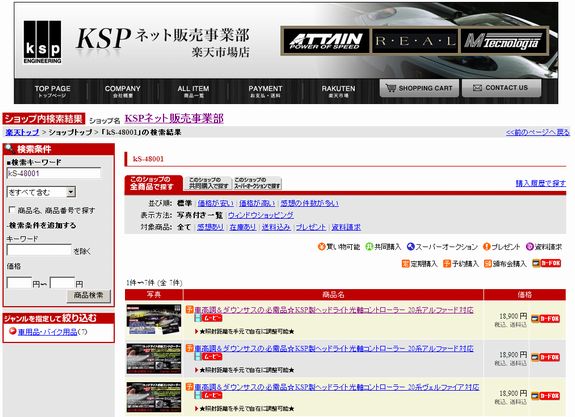Screen dimensions: 575x417
Task: Click the card badge on second product row
Action: [545, 357]
